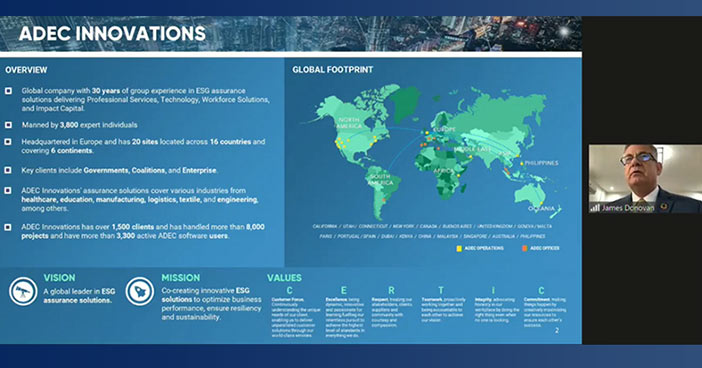Click the Philippines label on the map
702x368 pixels.
coord(541,163)
